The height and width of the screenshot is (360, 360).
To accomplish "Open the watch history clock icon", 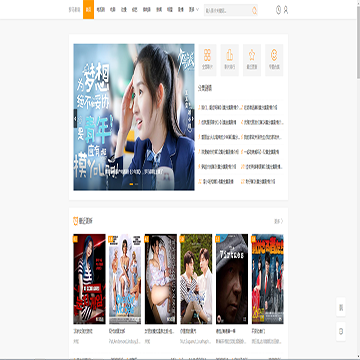I will (278, 10).
